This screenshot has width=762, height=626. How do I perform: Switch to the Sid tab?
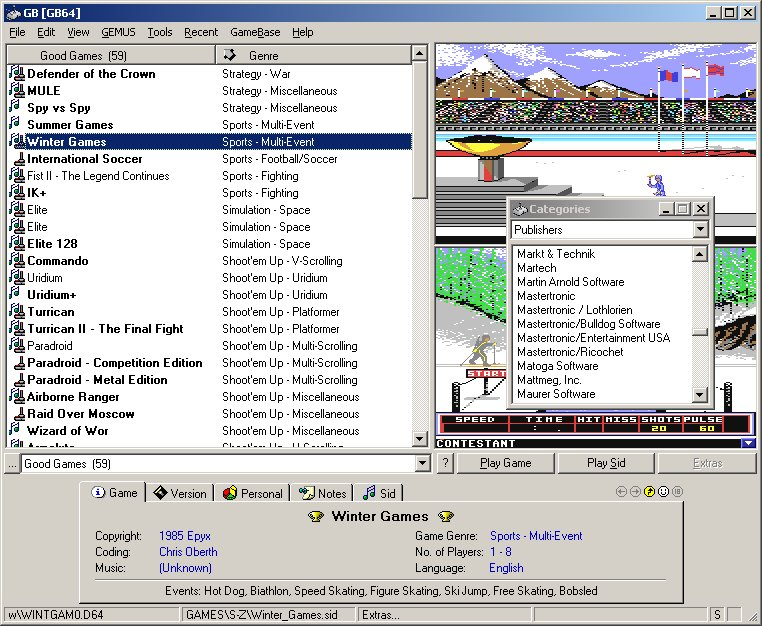(379, 493)
